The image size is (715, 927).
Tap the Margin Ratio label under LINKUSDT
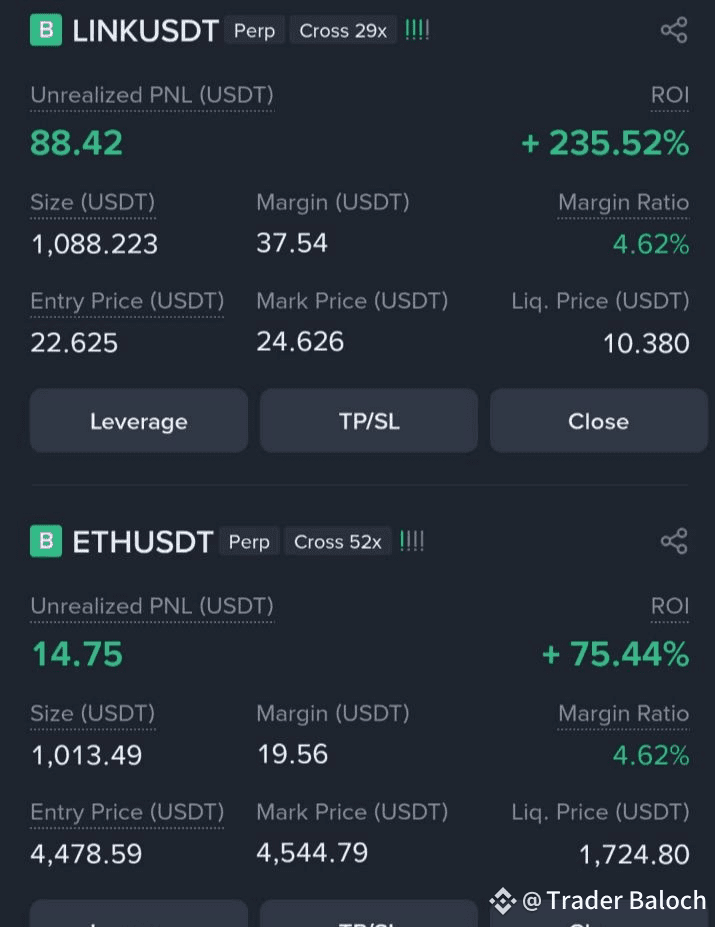click(x=623, y=203)
